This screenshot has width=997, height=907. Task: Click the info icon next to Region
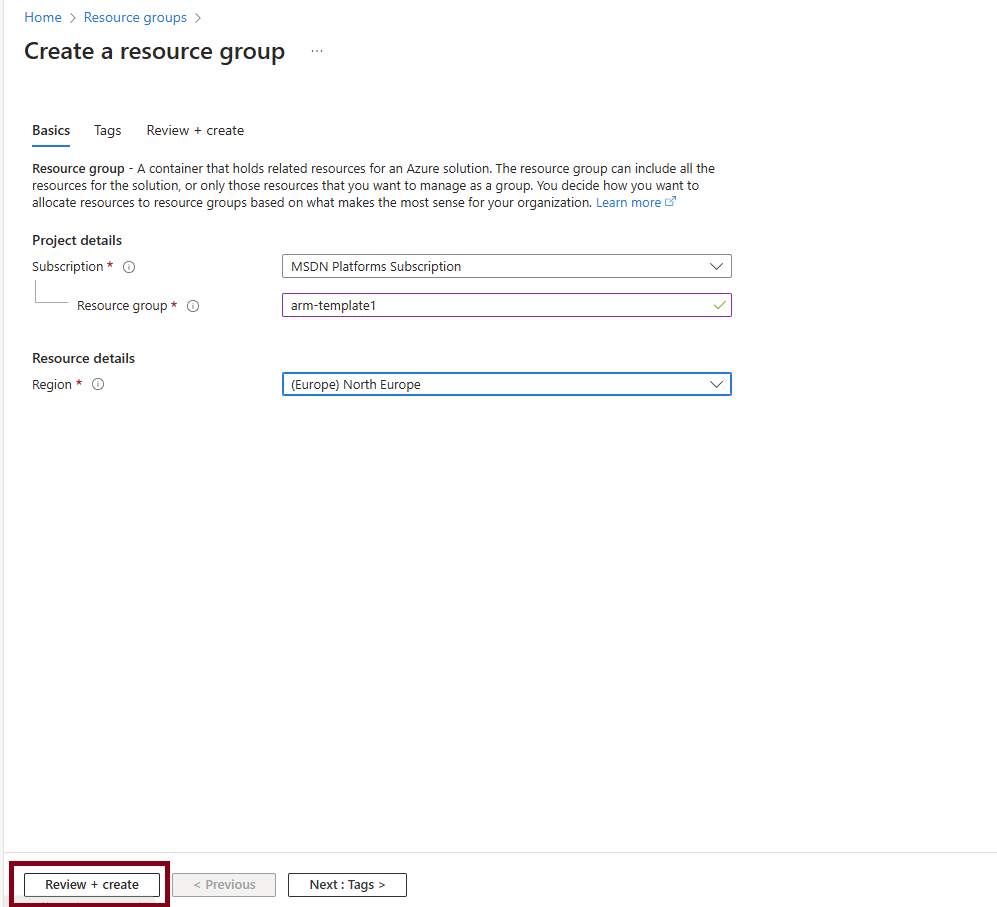point(98,385)
